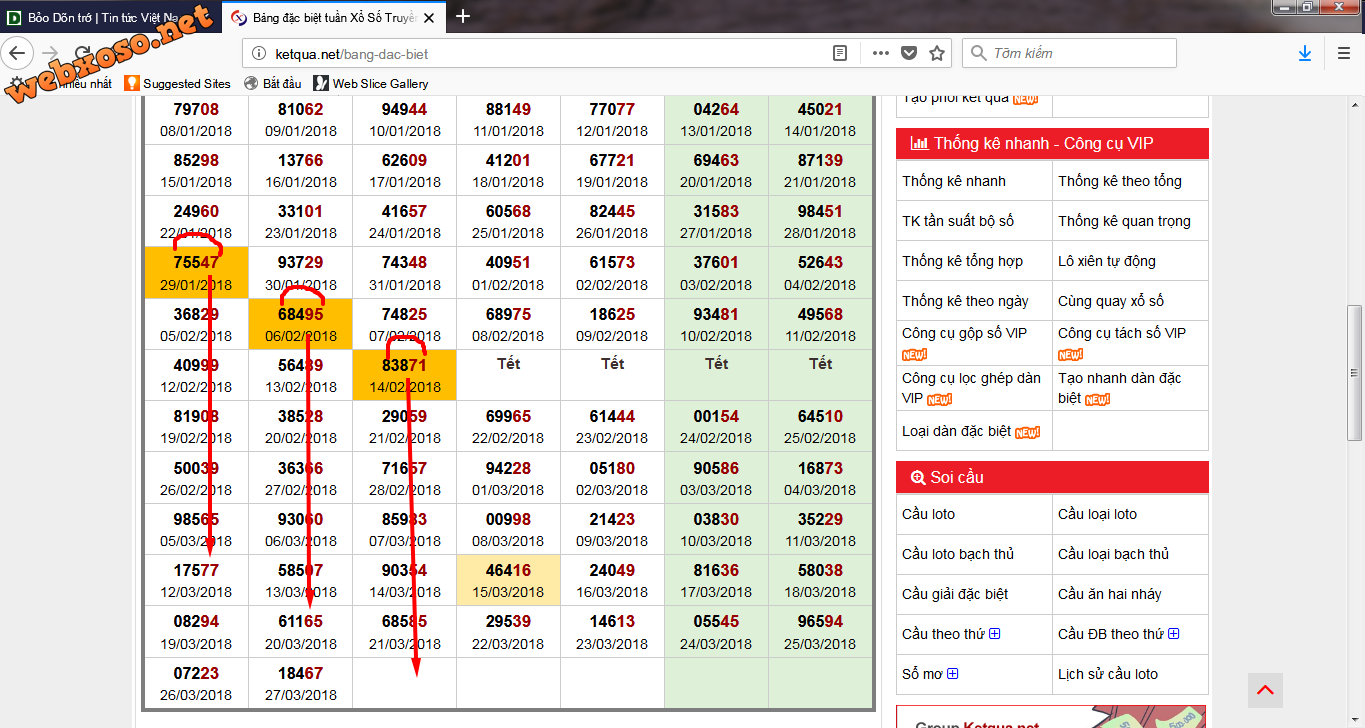1365x728 pixels.
Task: Click the cell 18467 dated 27/03/2018
Action: [300, 683]
